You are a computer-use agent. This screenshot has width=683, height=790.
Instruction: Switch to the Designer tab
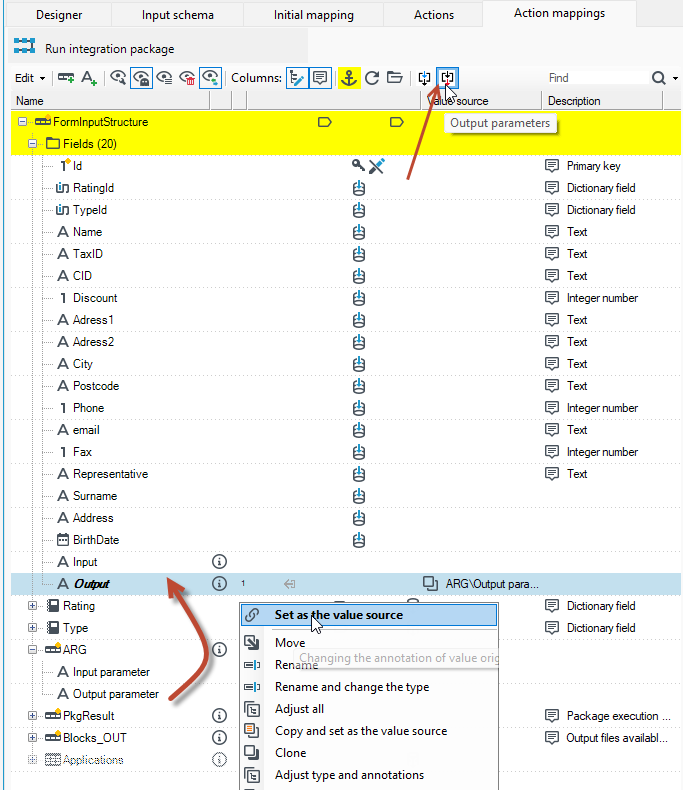pos(59,15)
